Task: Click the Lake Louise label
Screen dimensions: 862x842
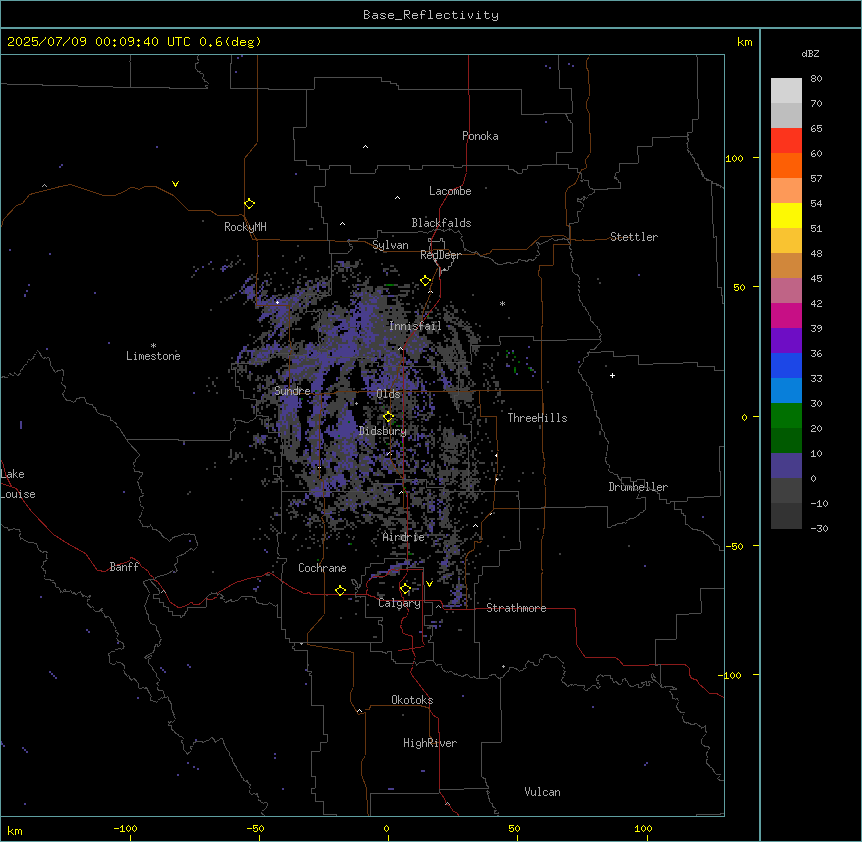Action: pyautogui.click(x=18, y=484)
